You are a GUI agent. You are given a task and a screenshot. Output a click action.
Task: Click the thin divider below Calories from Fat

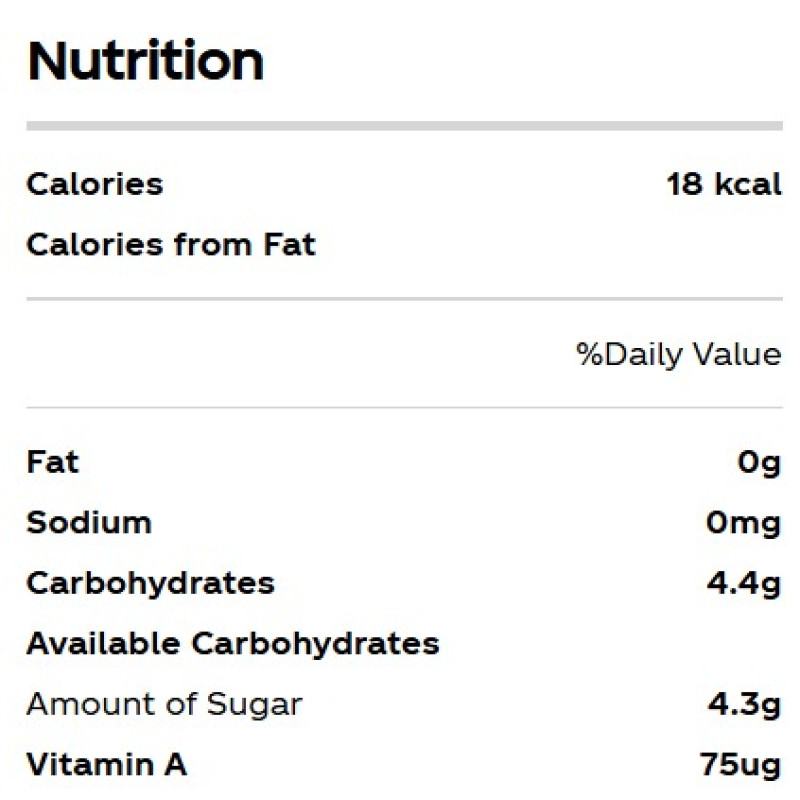404,299
